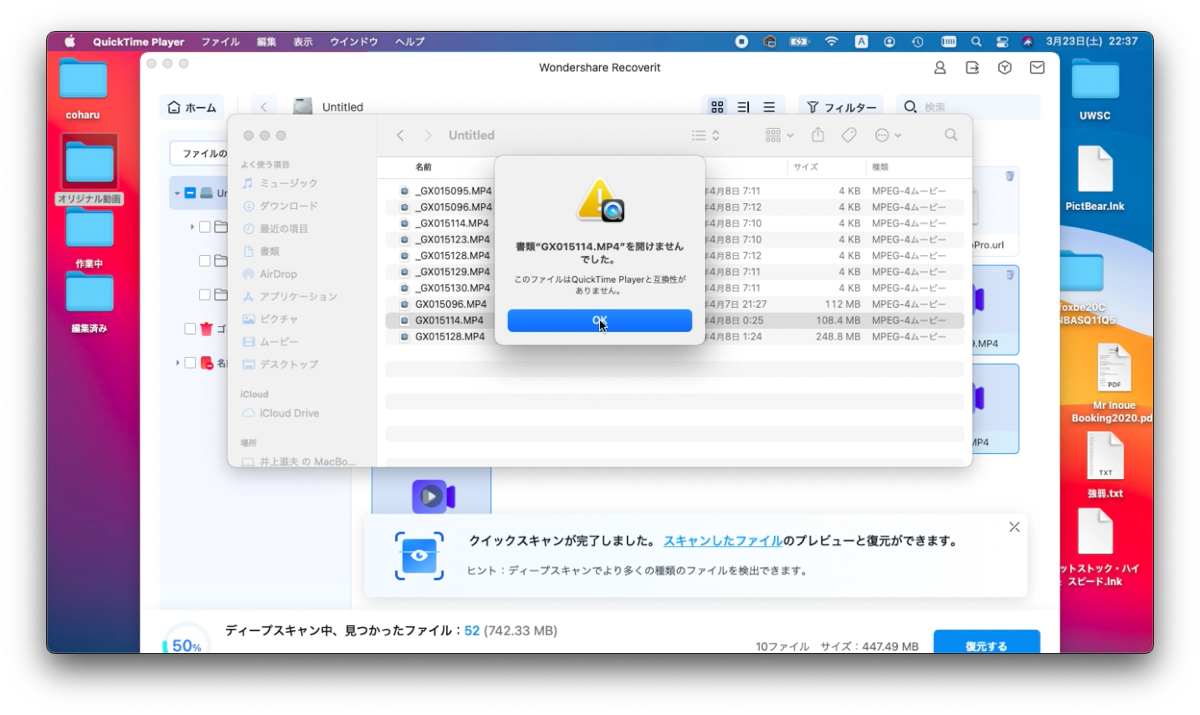Screen dimensions: 1200x715
Task: Open the Recoverit account profile icon
Action: coord(940,68)
